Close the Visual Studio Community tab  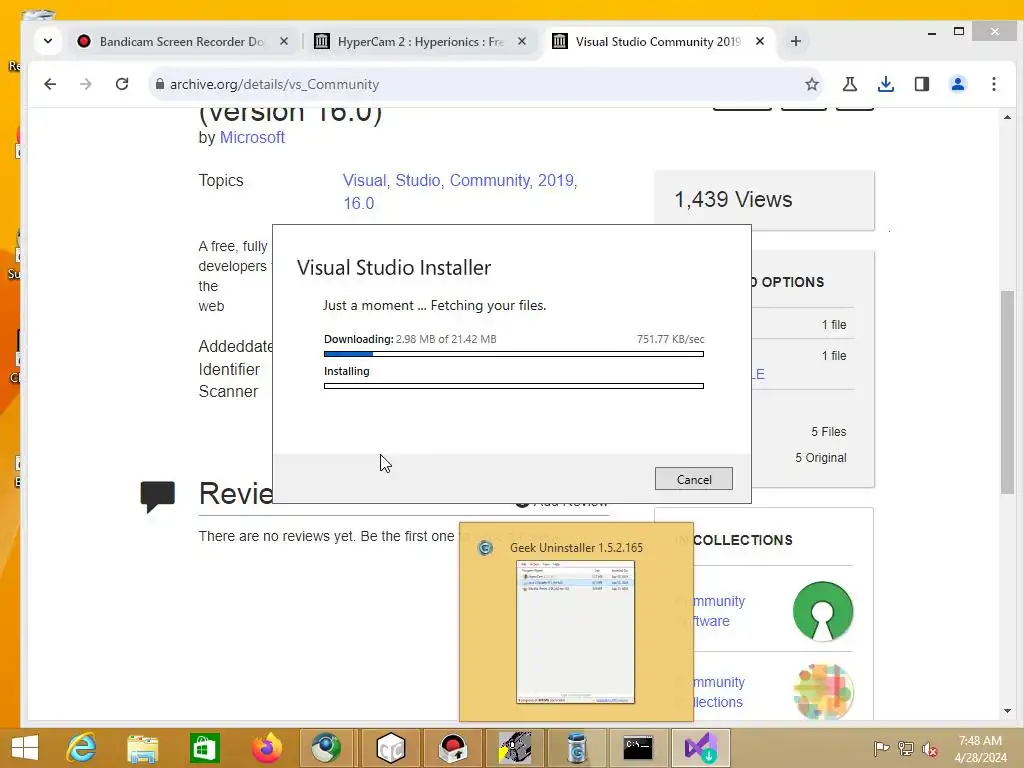[760, 41]
